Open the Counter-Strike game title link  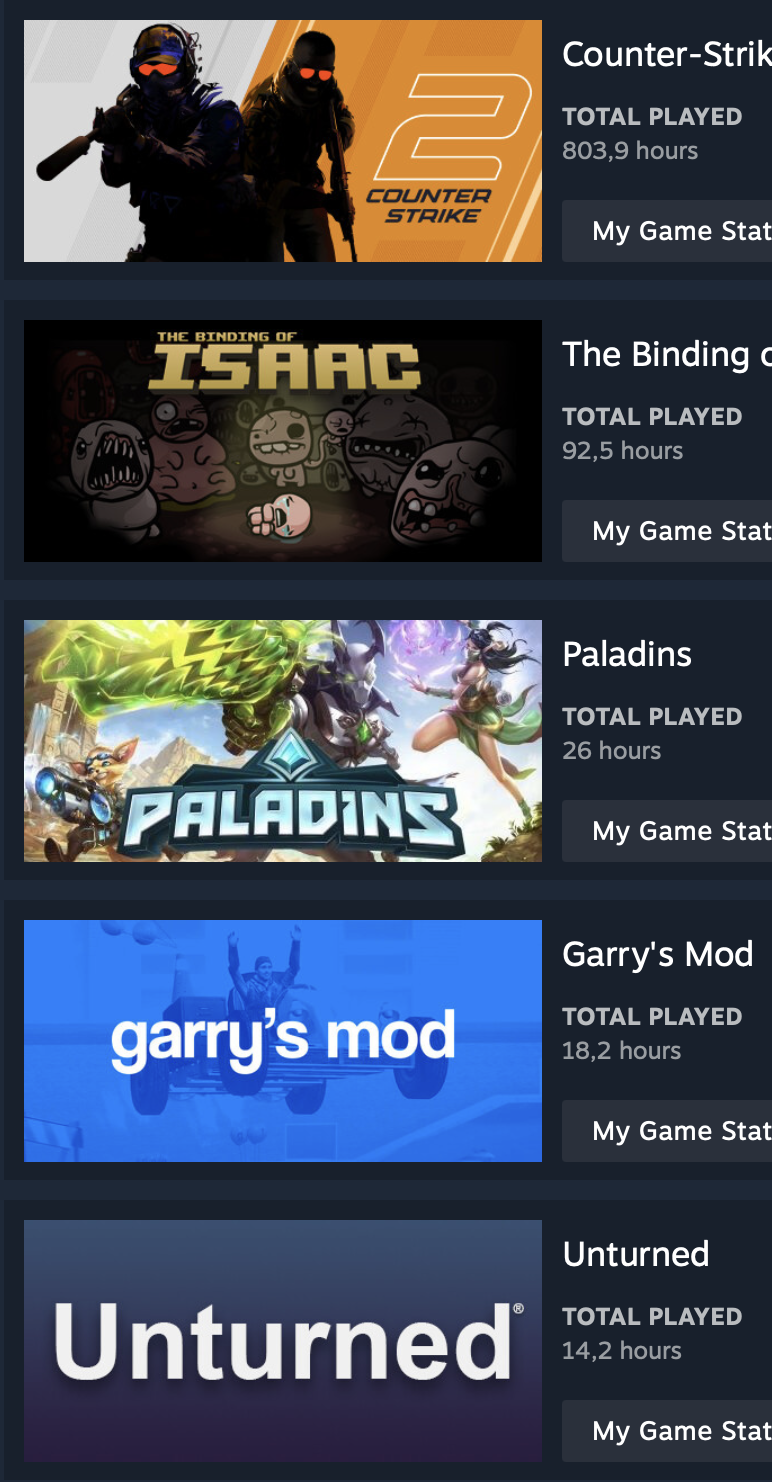[667, 54]
